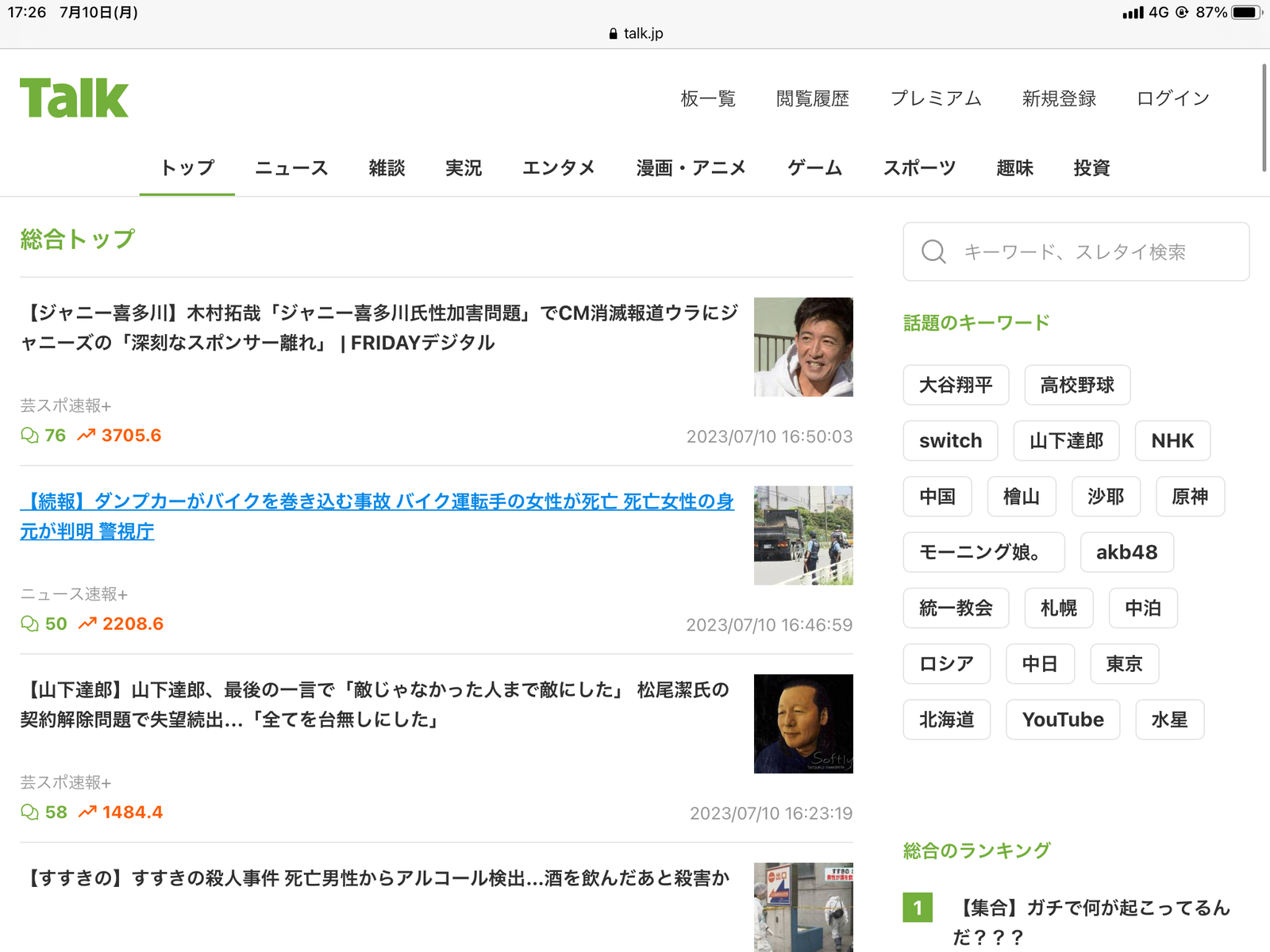This screenshot has height=952, width=1270.
Task: Switch to the ニュース tab
Action: [291, 168]
